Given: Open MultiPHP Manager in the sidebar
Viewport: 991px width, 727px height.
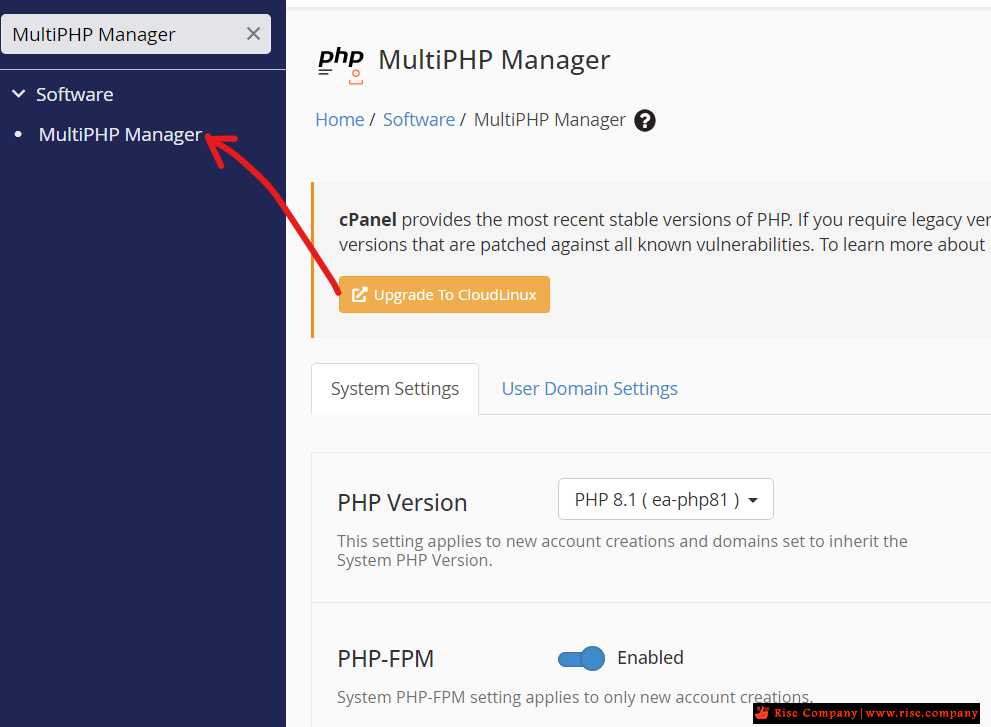Looking at the screenshot, I should pos(120,135).
